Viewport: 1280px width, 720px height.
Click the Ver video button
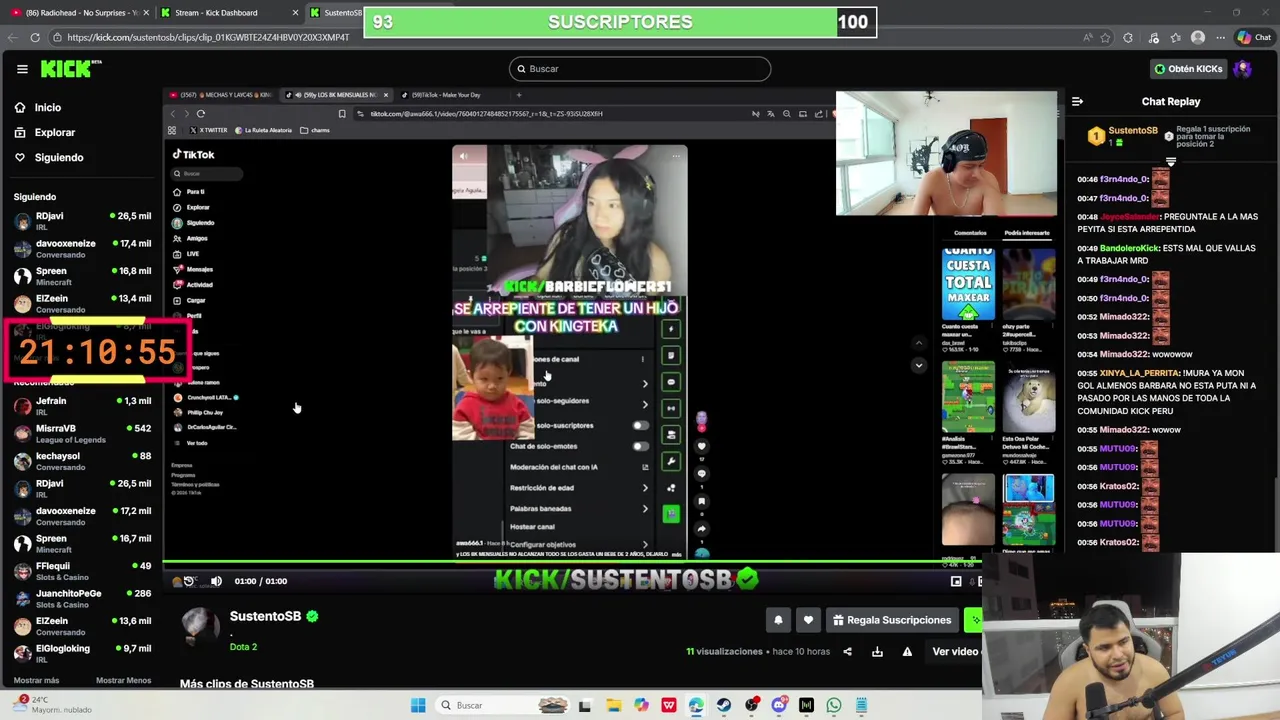coord(955,652)
